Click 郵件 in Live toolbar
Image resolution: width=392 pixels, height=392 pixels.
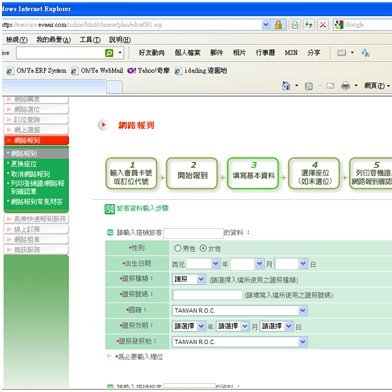coord(216,53)
